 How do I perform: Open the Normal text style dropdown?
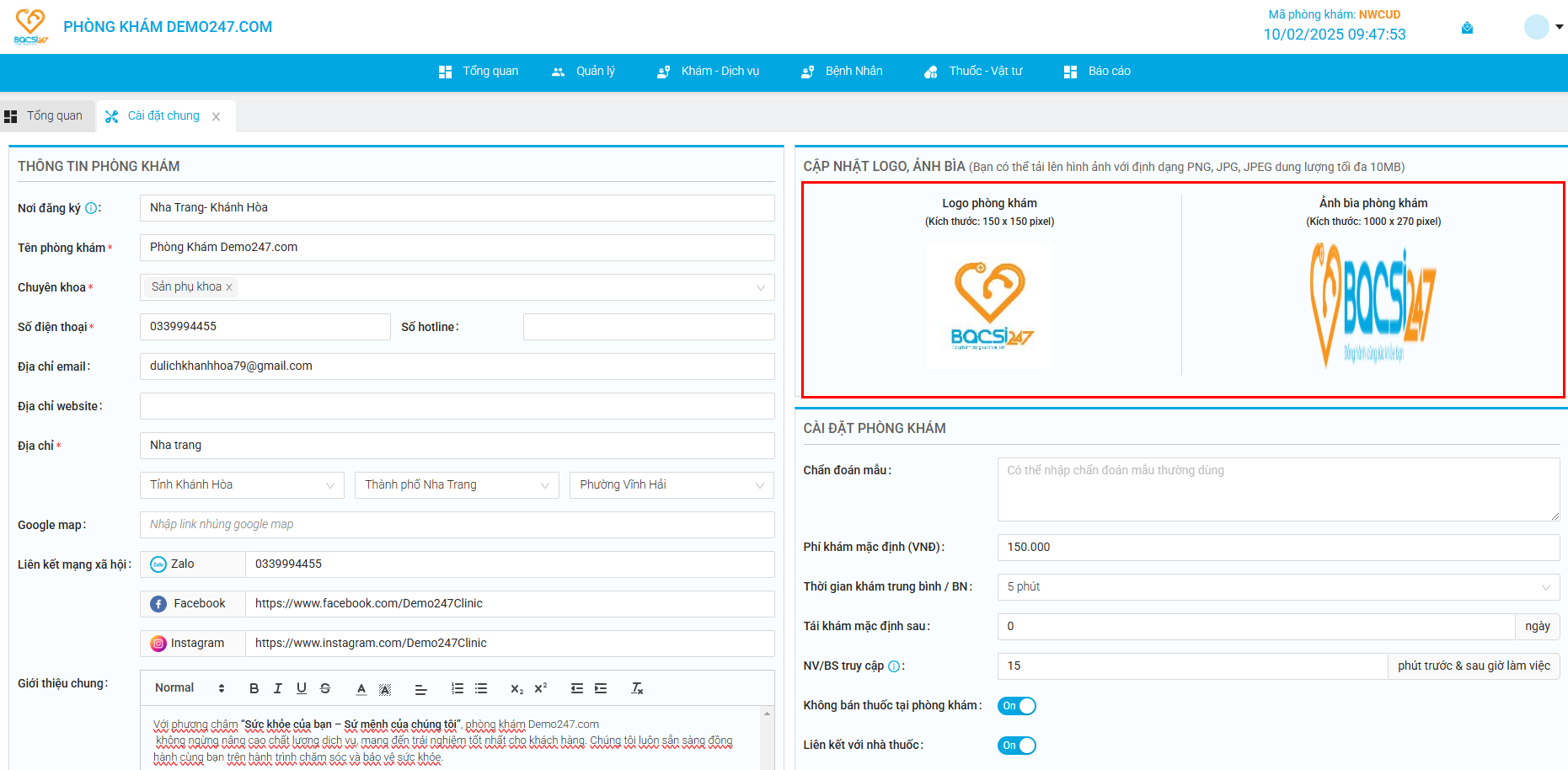pos(190,688)
